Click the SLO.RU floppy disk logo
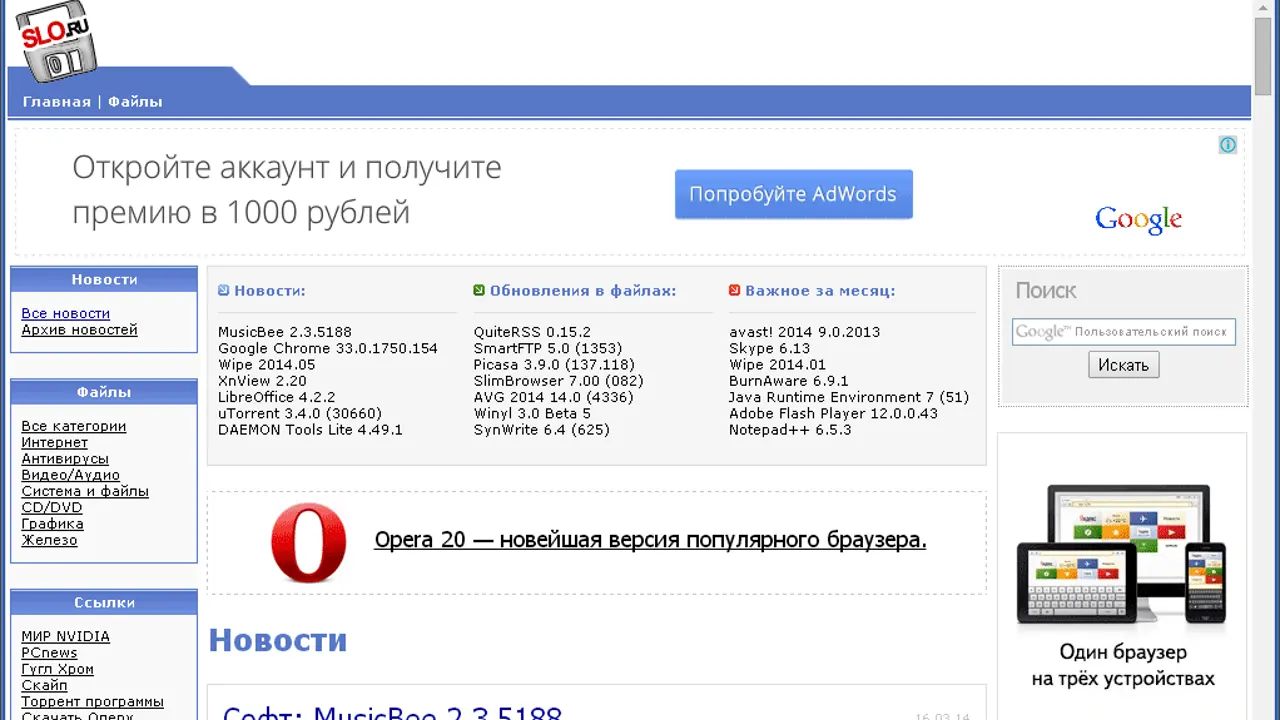The width and height of the screenshot is (1280, 720). coord(56,42)
